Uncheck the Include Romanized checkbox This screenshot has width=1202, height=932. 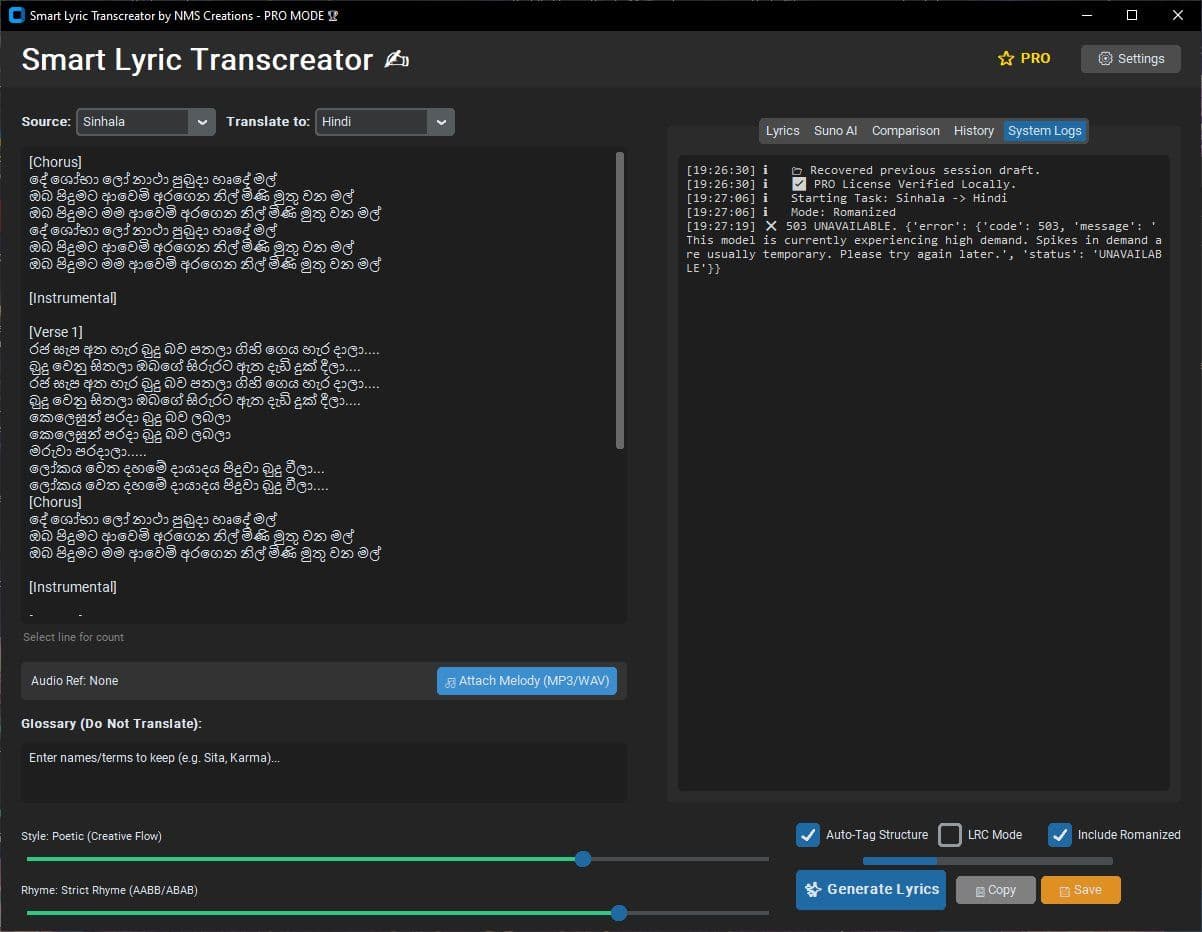(x=1060, y=835)
